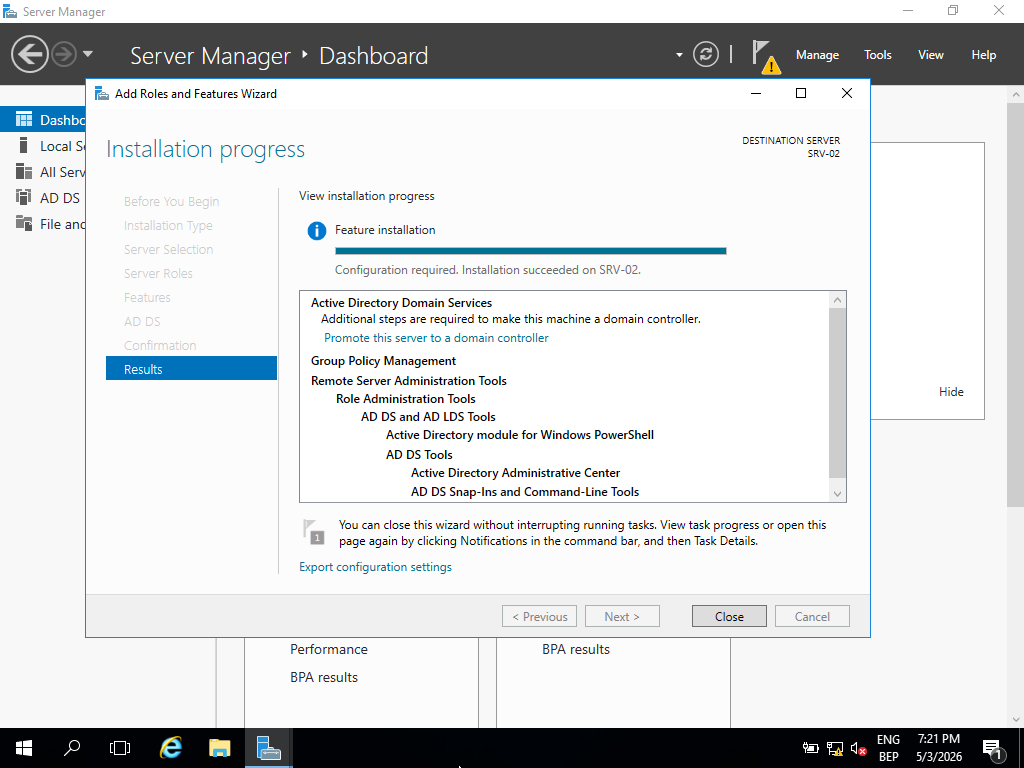Click Active Directory Administrative Center entry
Viewport: 1024px width, 768px height.
[x=515, y=473]
